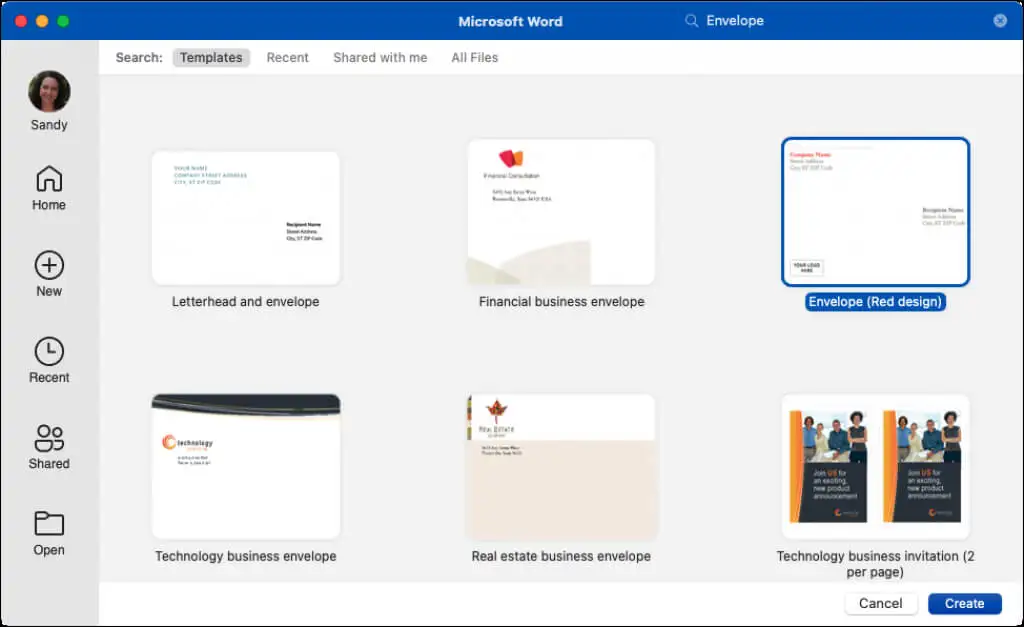Open the Recent files clock icon
Image resolution: width=1024 pixels, height=627 pixels.
(x=49, y=351)
